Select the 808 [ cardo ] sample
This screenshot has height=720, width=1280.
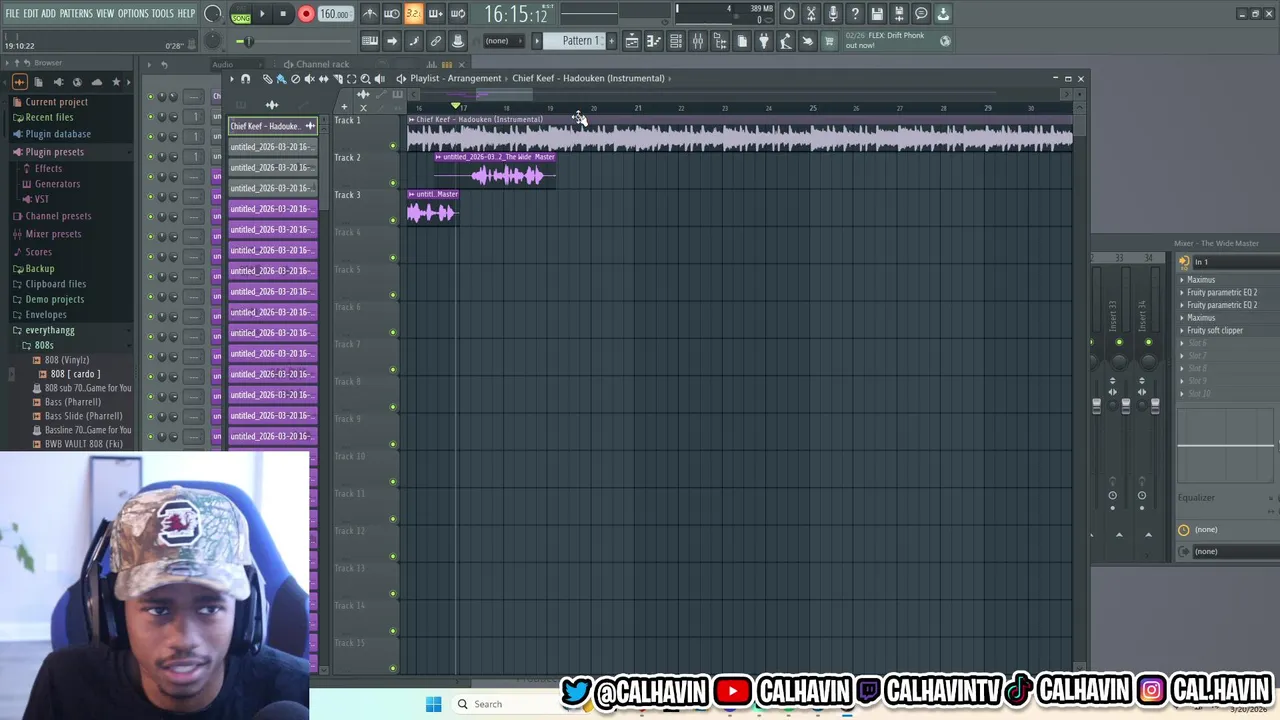[x=75, y=374]
